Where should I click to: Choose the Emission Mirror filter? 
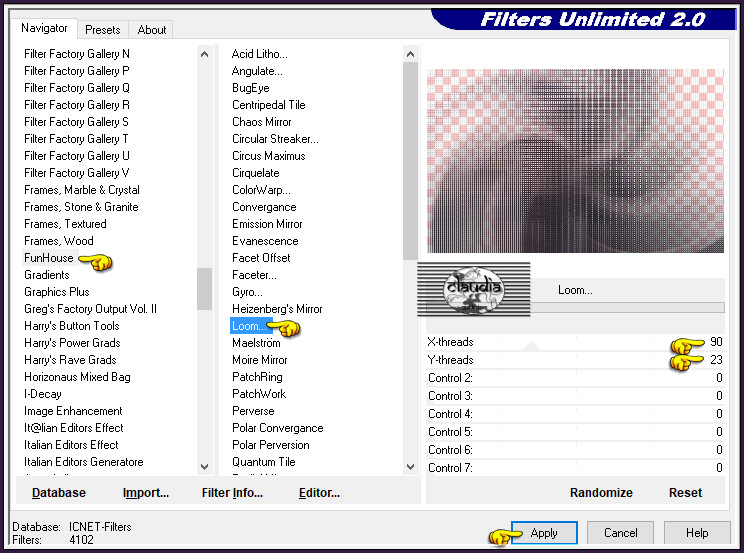[x=267, y=224]
